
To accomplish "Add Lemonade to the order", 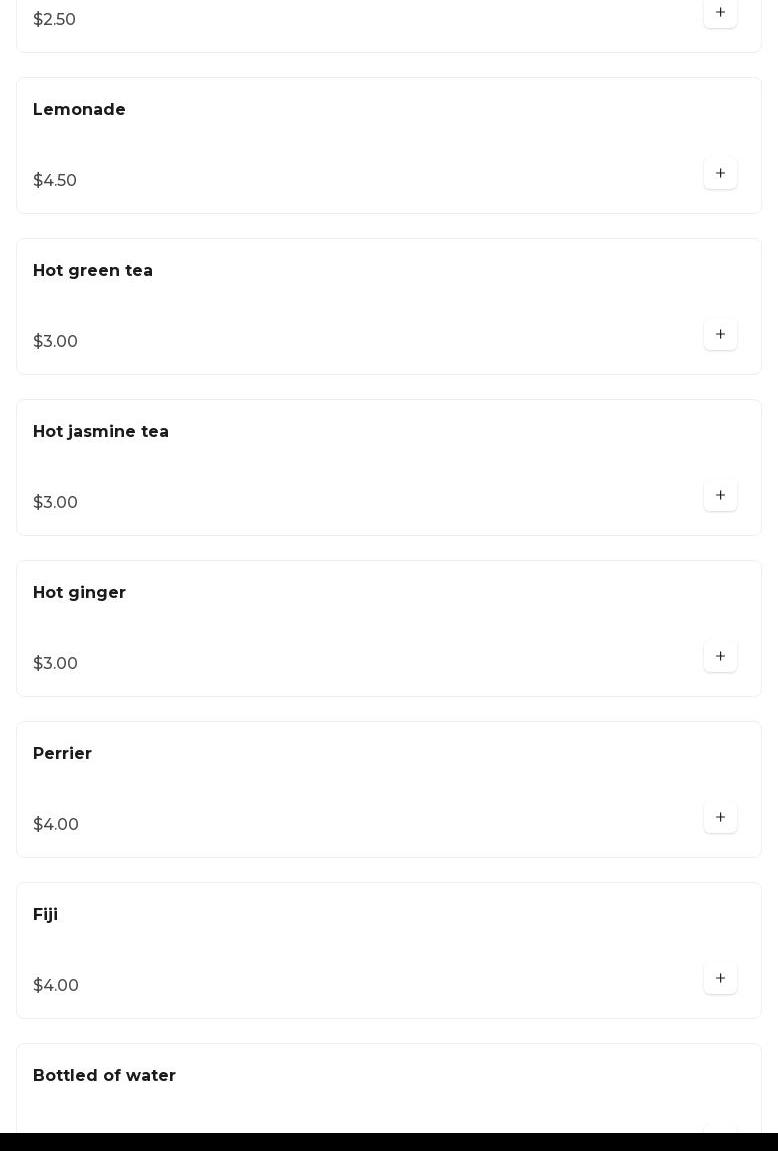I will (x=720, y=174).
